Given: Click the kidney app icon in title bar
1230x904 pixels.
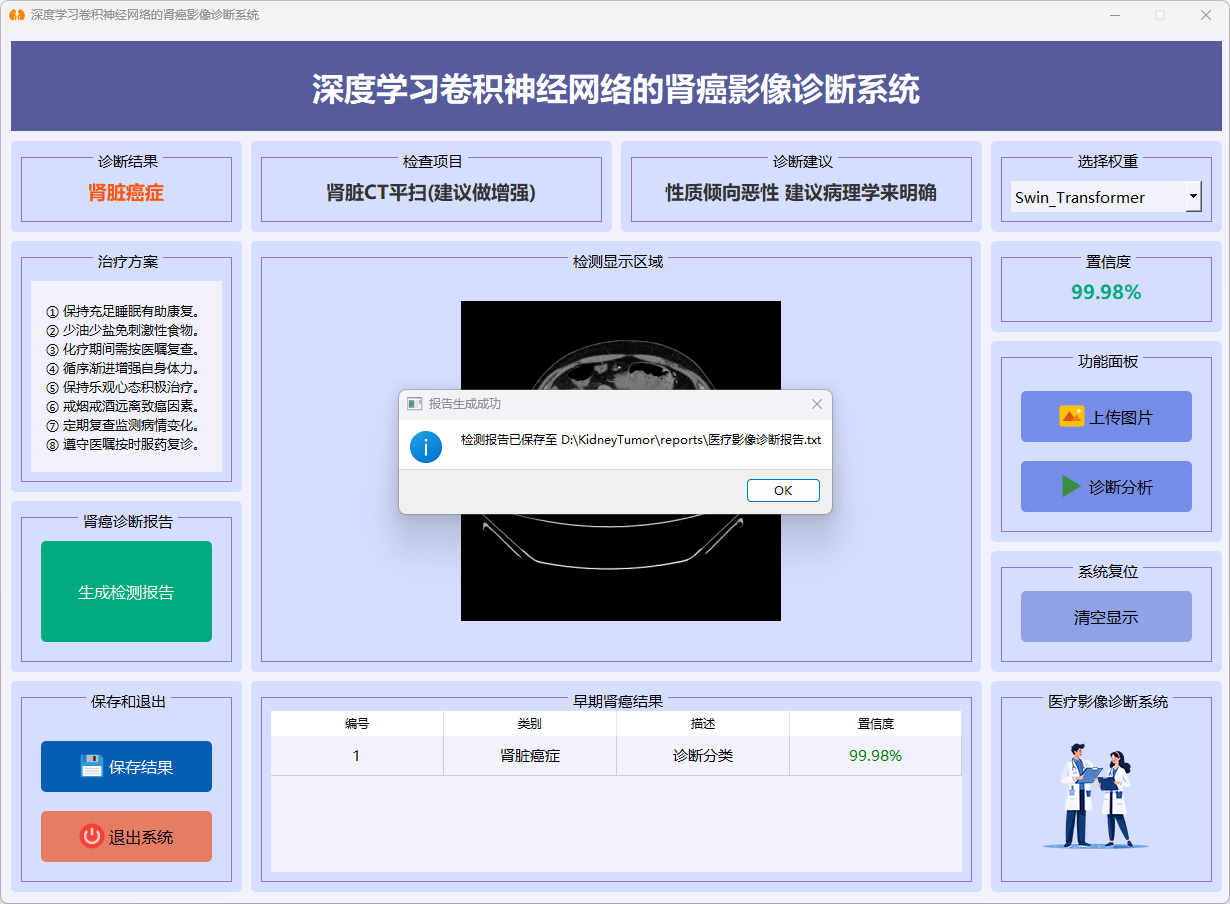Looking at the screenshot, I should (17, 15).
